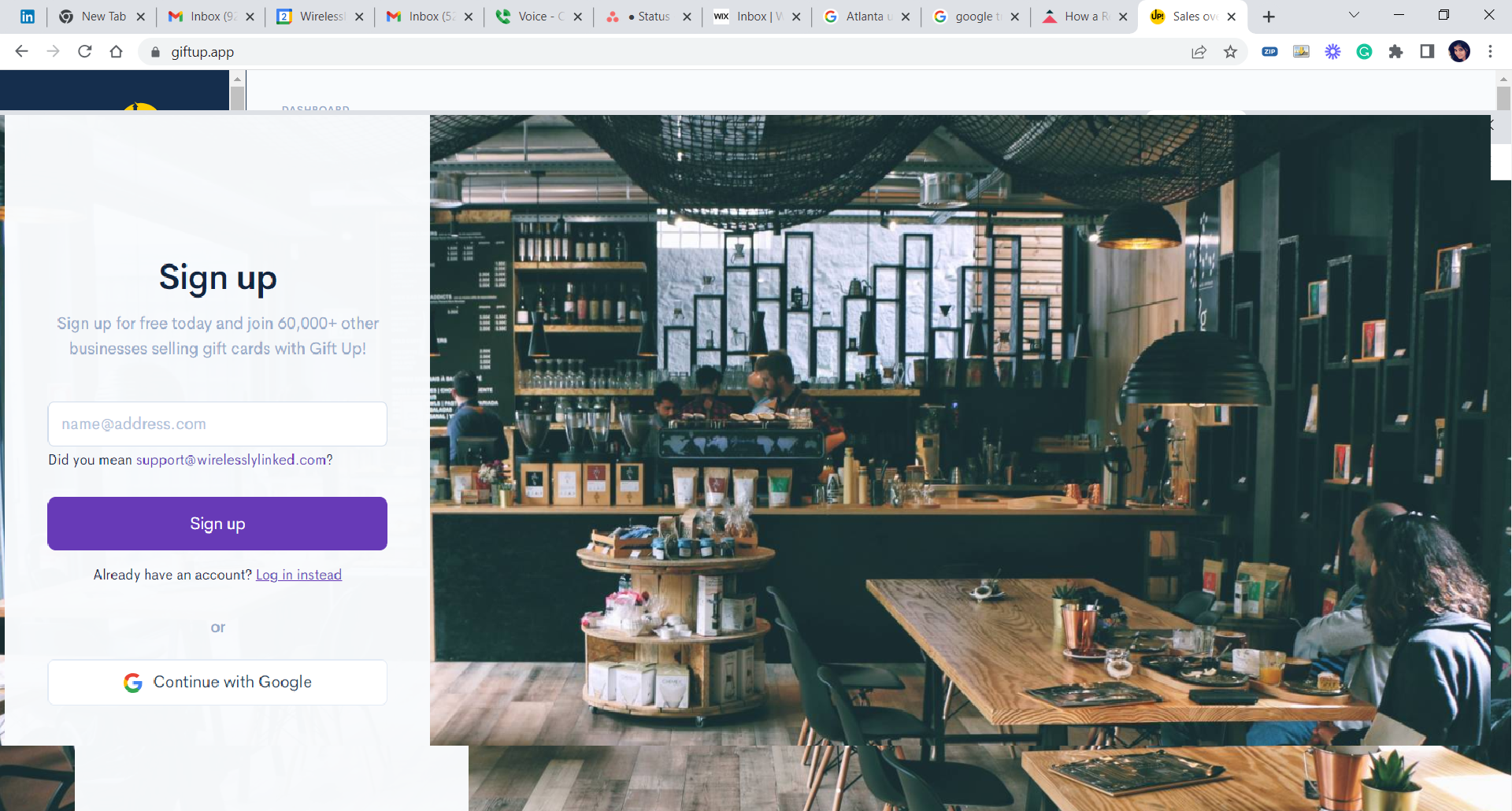Toggle the browser side panel

pyautogui.click(x=1427, y=52)
